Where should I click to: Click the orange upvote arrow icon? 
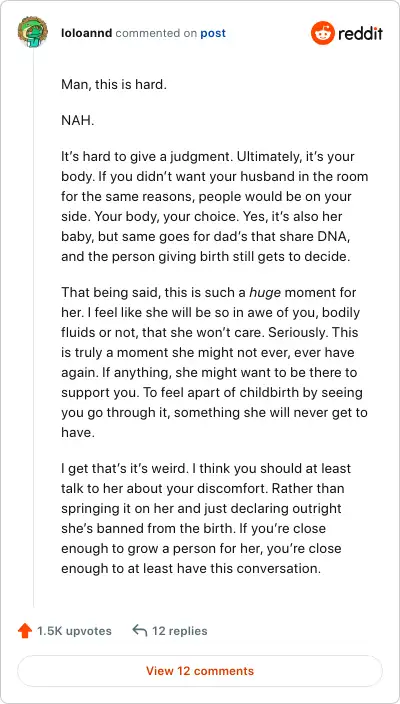coord(25,631)
